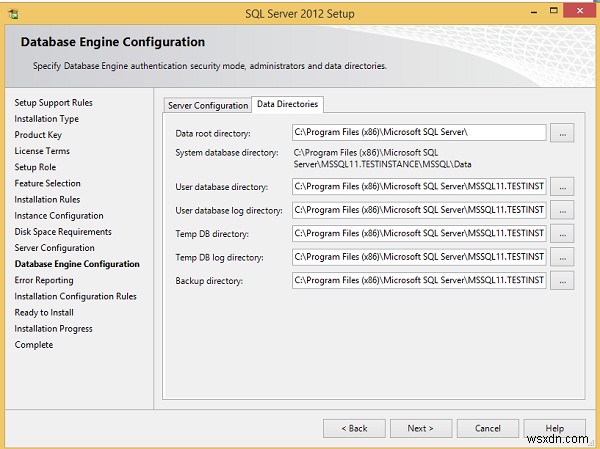Browse for the Backup directory

coord(562,281)
